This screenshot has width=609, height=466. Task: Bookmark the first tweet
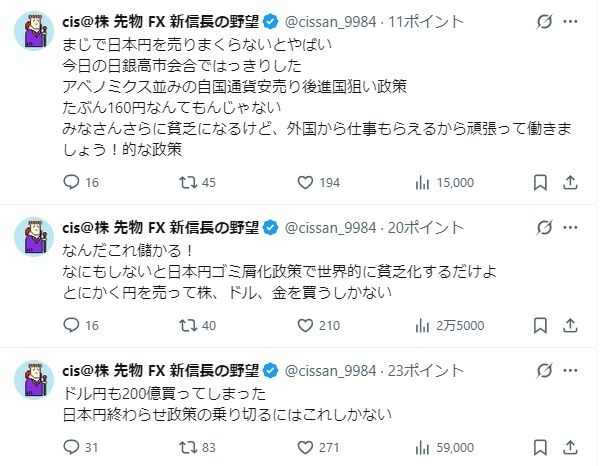pos(540,182)
